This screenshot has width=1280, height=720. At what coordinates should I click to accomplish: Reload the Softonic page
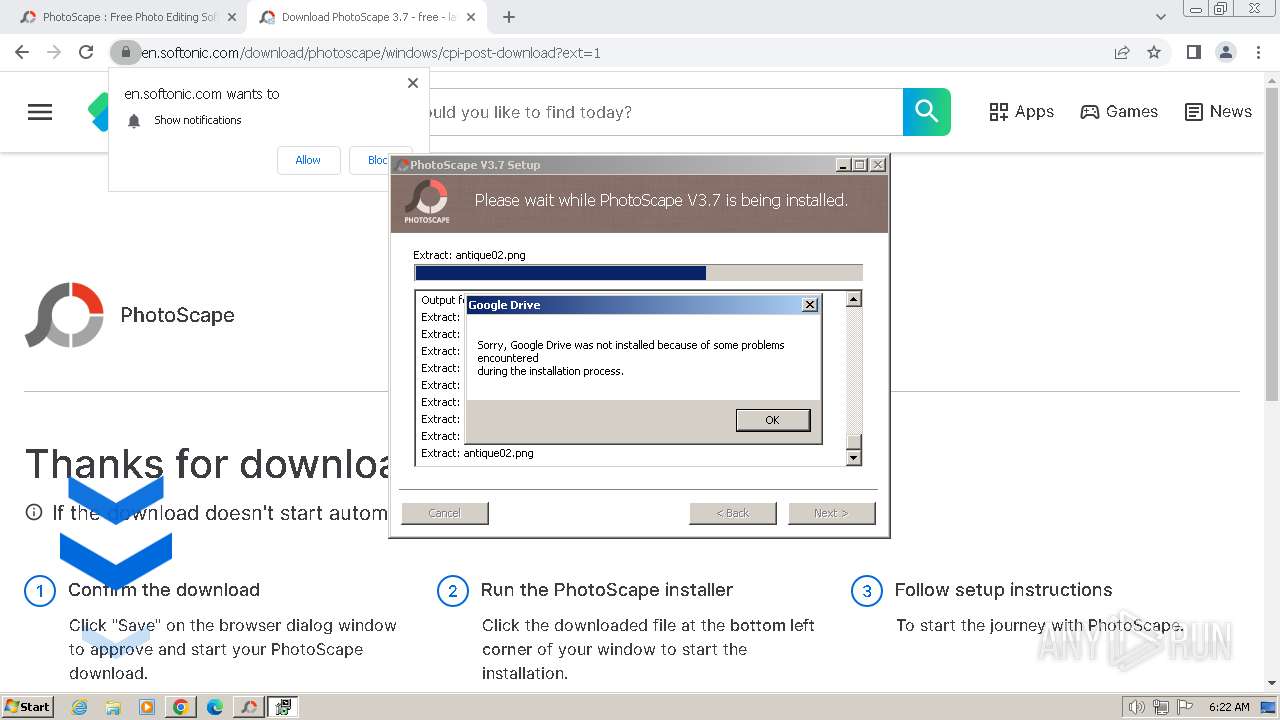(86, 52)
